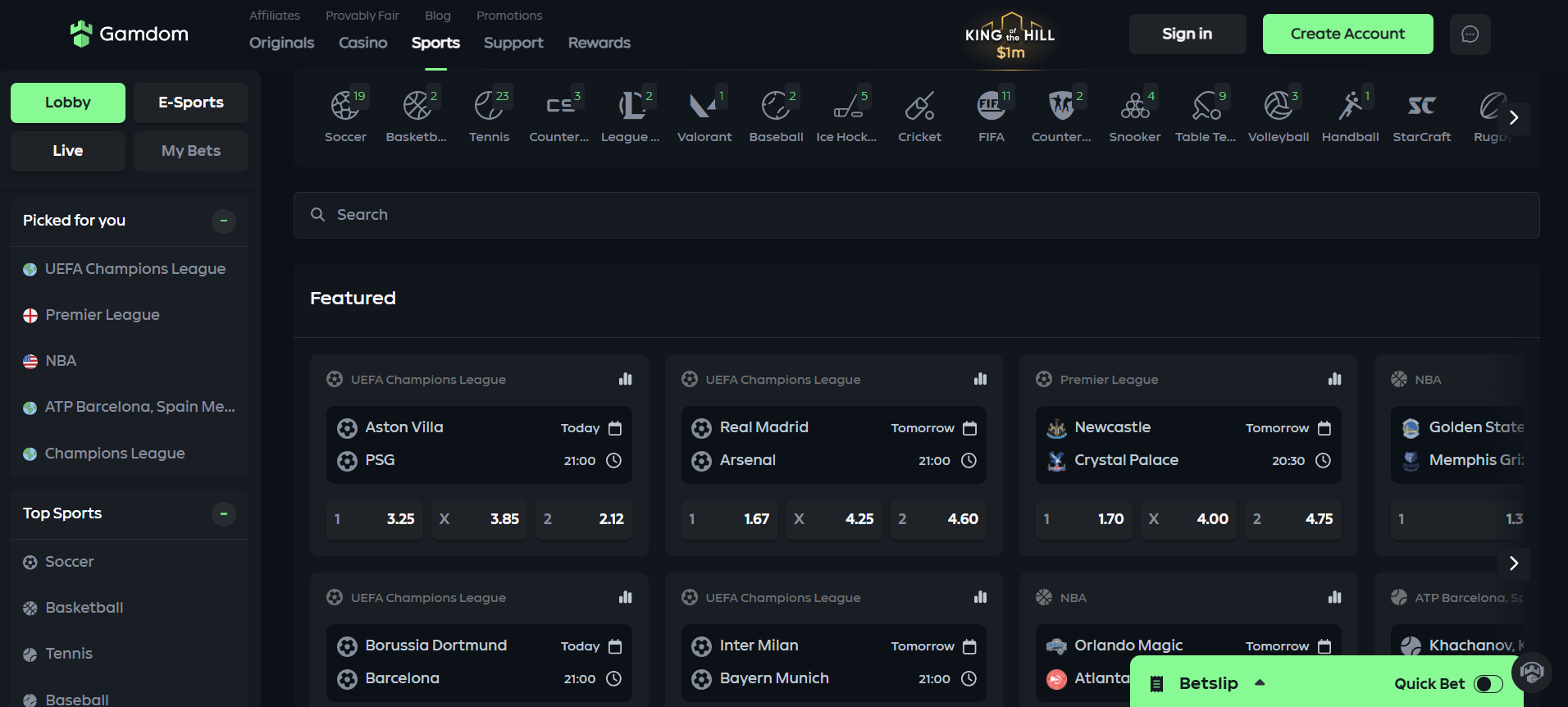This screenshot has width=1568, height=707.
Task: Open the My Bets tab
Action: point(191,151)
